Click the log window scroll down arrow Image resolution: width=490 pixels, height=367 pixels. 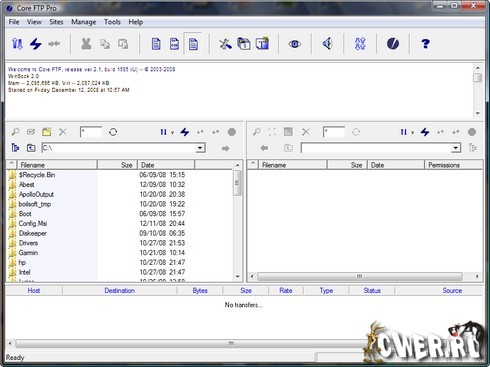pos(478,113)
